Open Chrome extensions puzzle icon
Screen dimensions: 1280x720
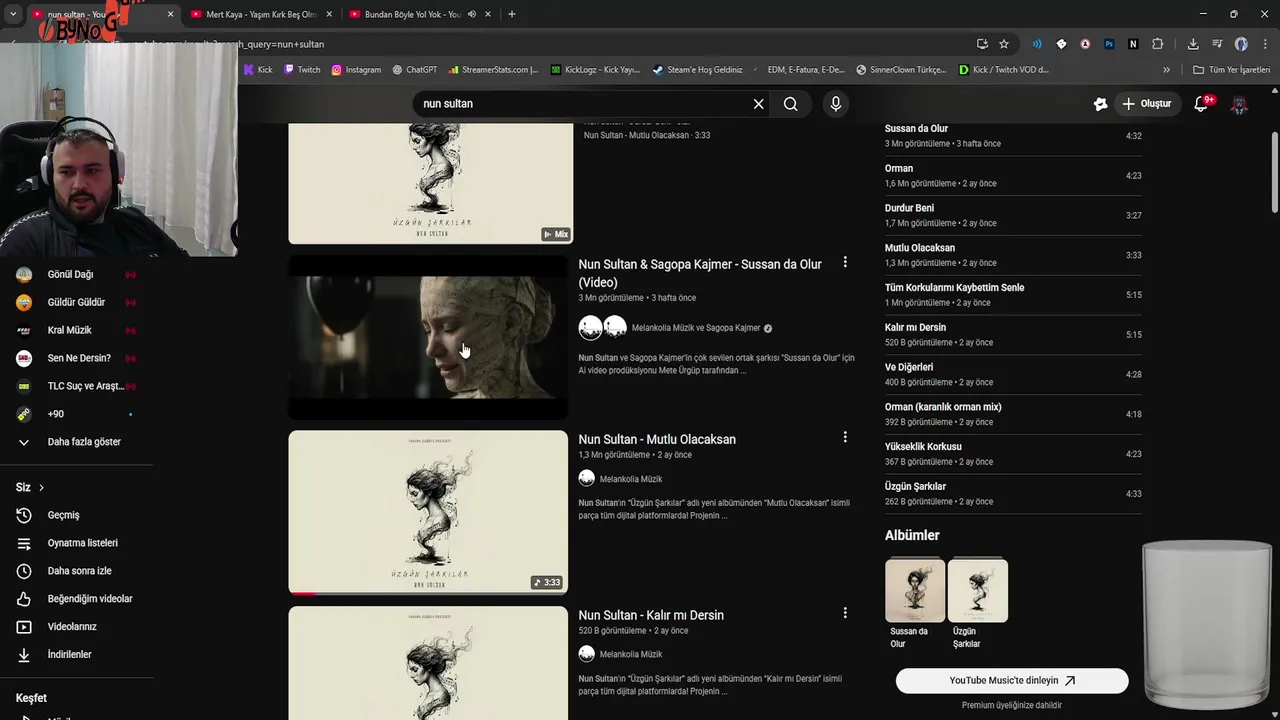1158,44
